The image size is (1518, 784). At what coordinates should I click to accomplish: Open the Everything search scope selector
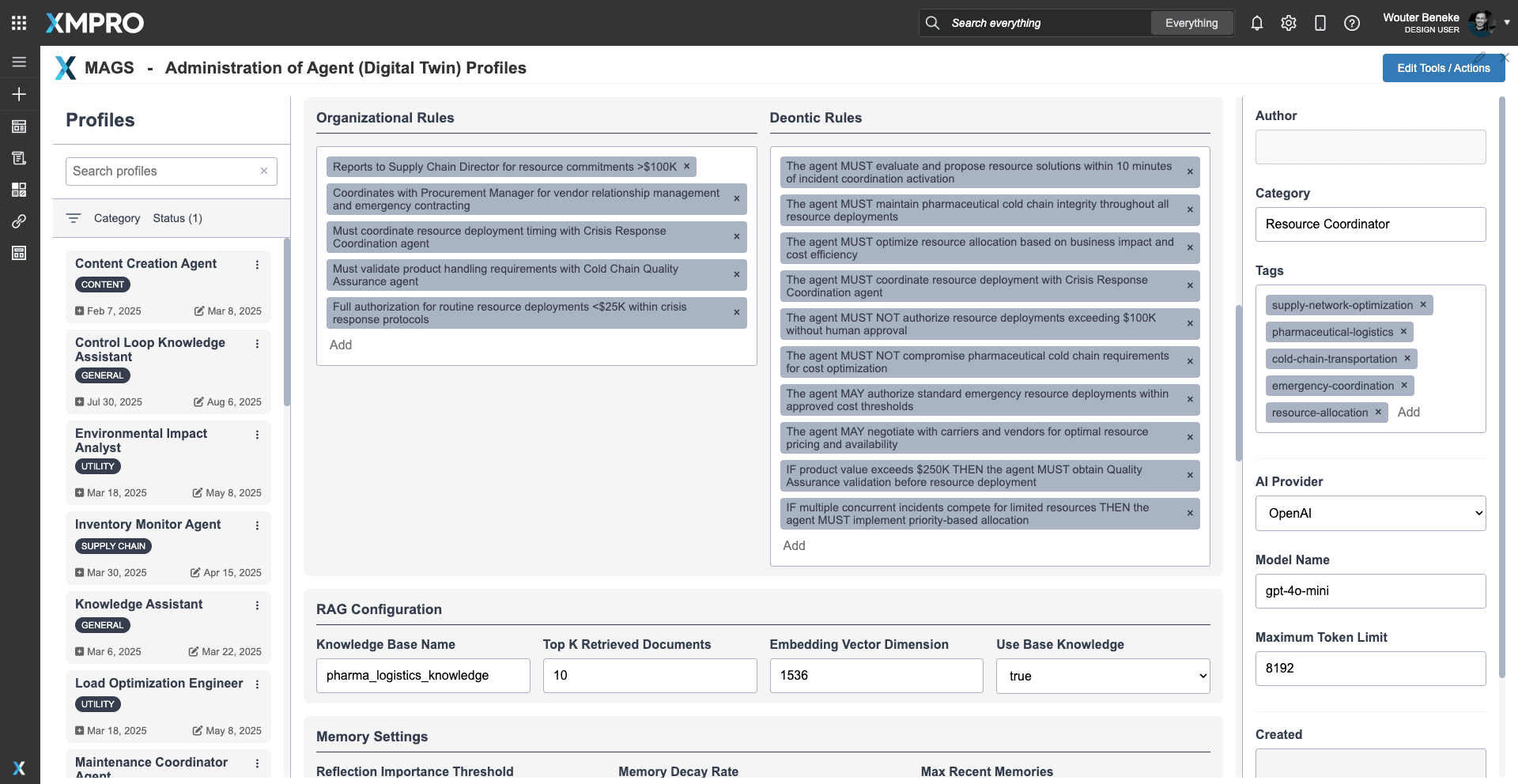(x=1191, y=23)
